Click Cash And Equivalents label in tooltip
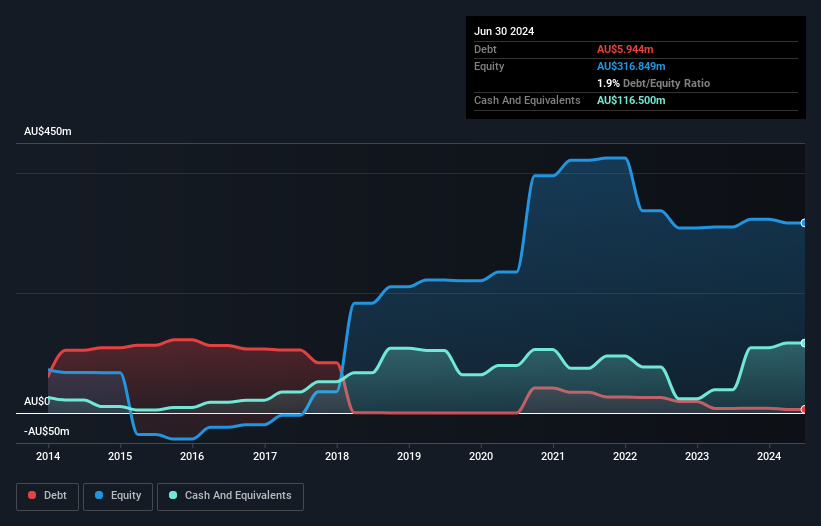The width and height of the screenshot is (821, 526). click(527, 100)
